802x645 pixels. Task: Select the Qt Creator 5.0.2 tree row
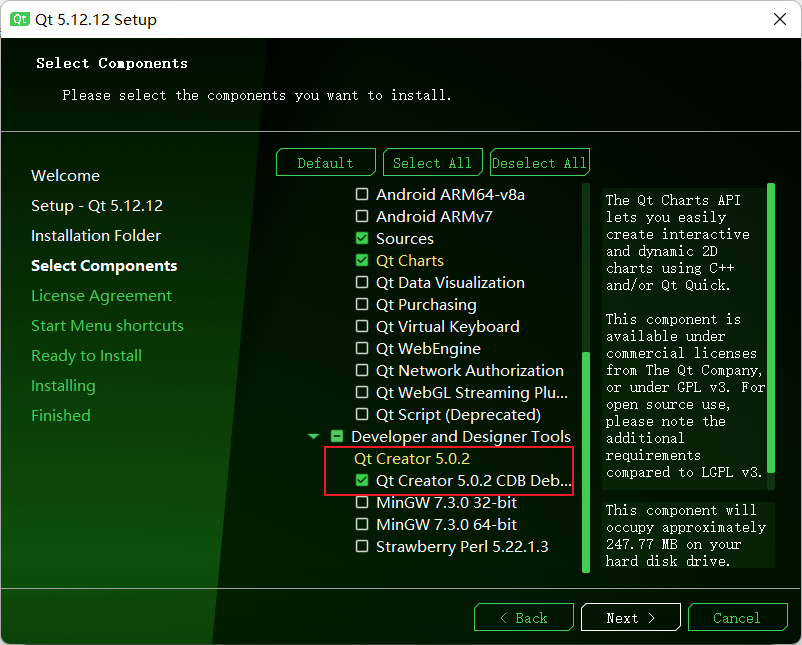coord(412,458)
